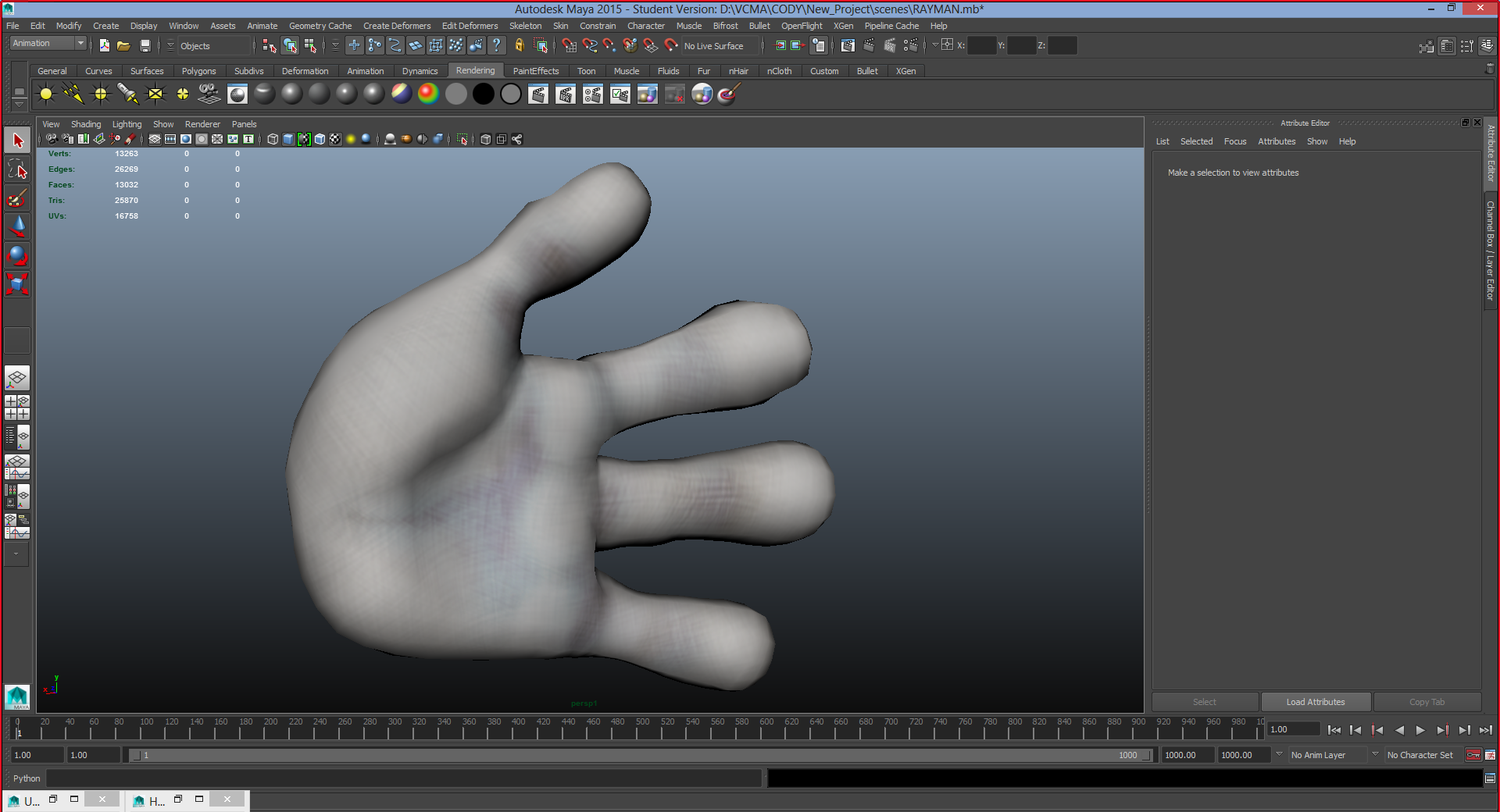1500x812 pixels.
Task: Activate the Scale tool in the toolbox
Action: [x=17, y=283]
